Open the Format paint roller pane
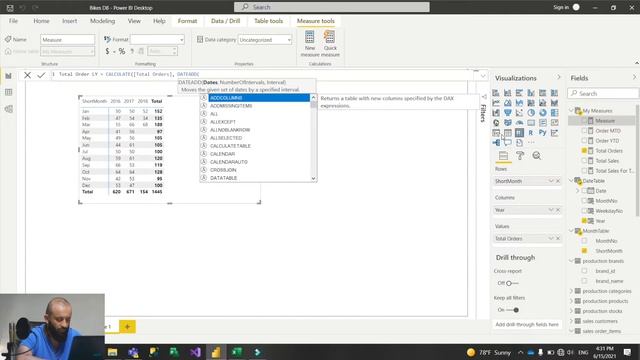The height and width of the screenshot is (360, 640). click(x=520, y=156)
